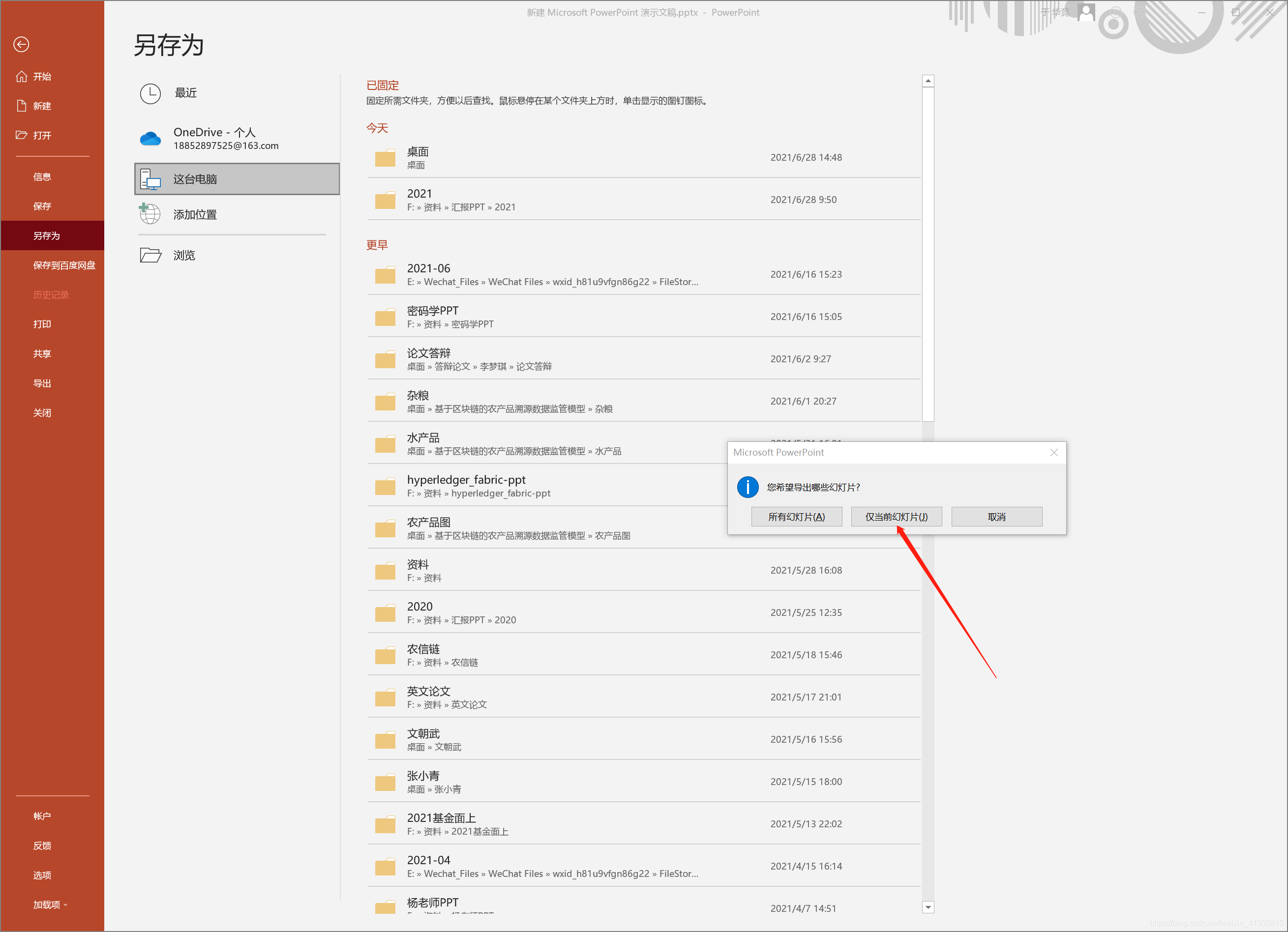
Task: Open PowerPoint 选项
Action: click(52, 875)
